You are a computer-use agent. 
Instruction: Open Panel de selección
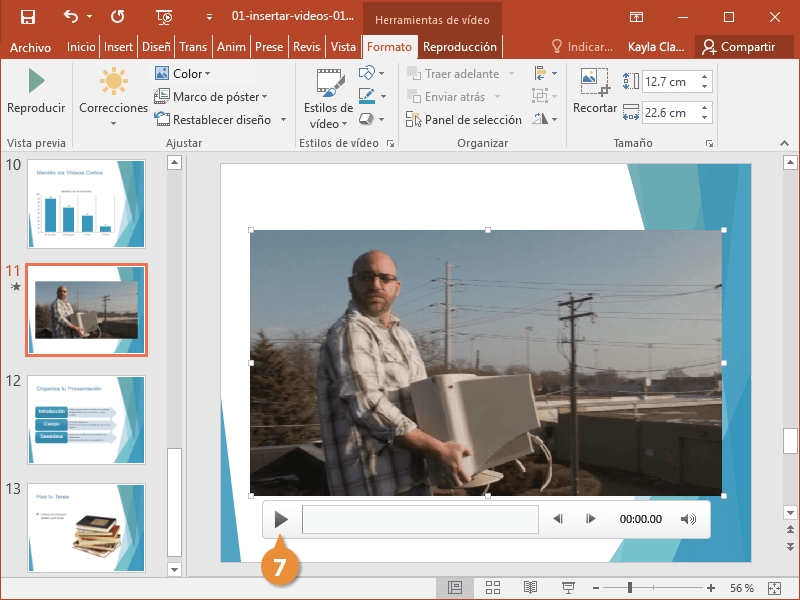464,120
